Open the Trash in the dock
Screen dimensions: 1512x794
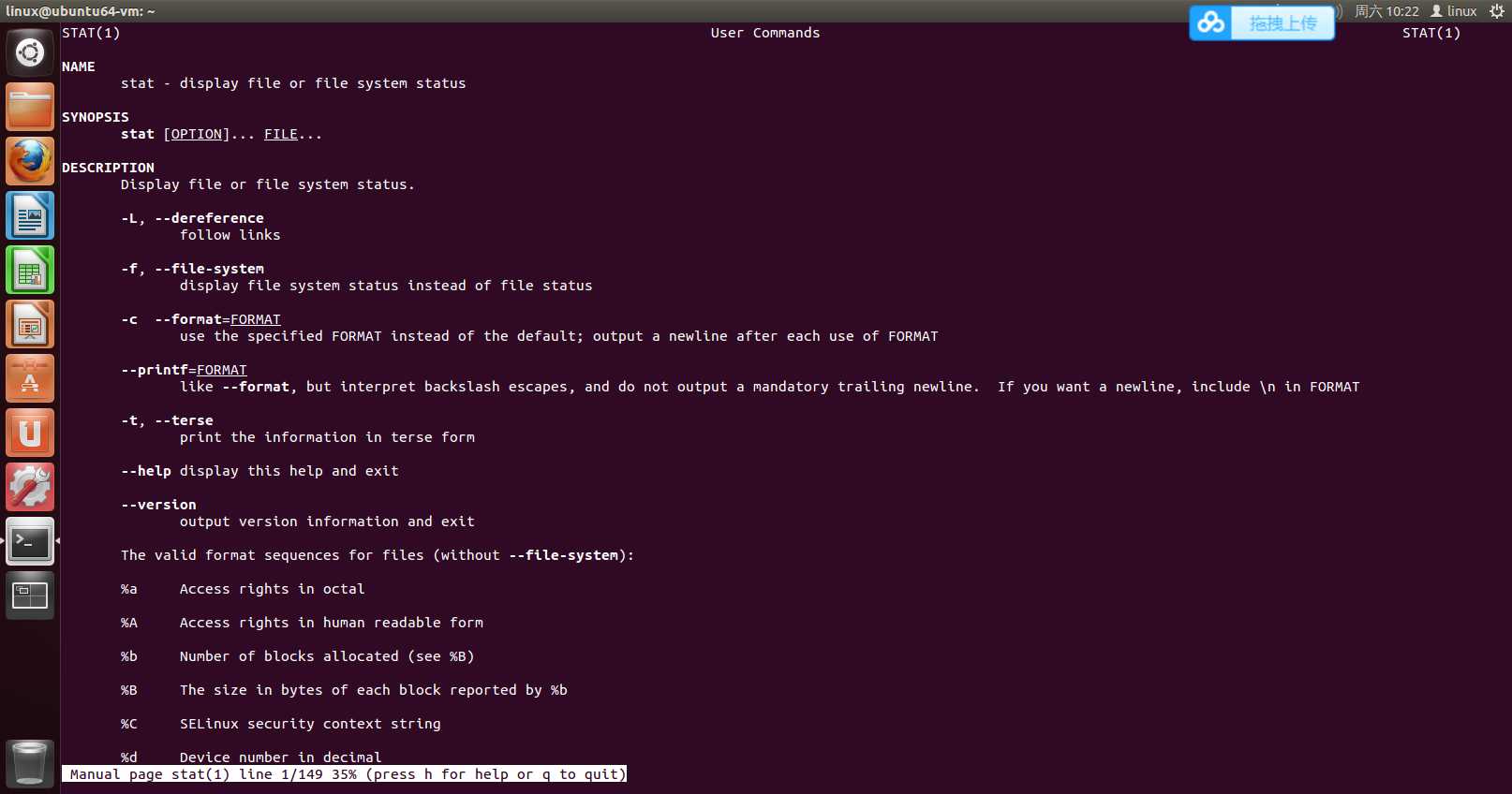[30, 763]
